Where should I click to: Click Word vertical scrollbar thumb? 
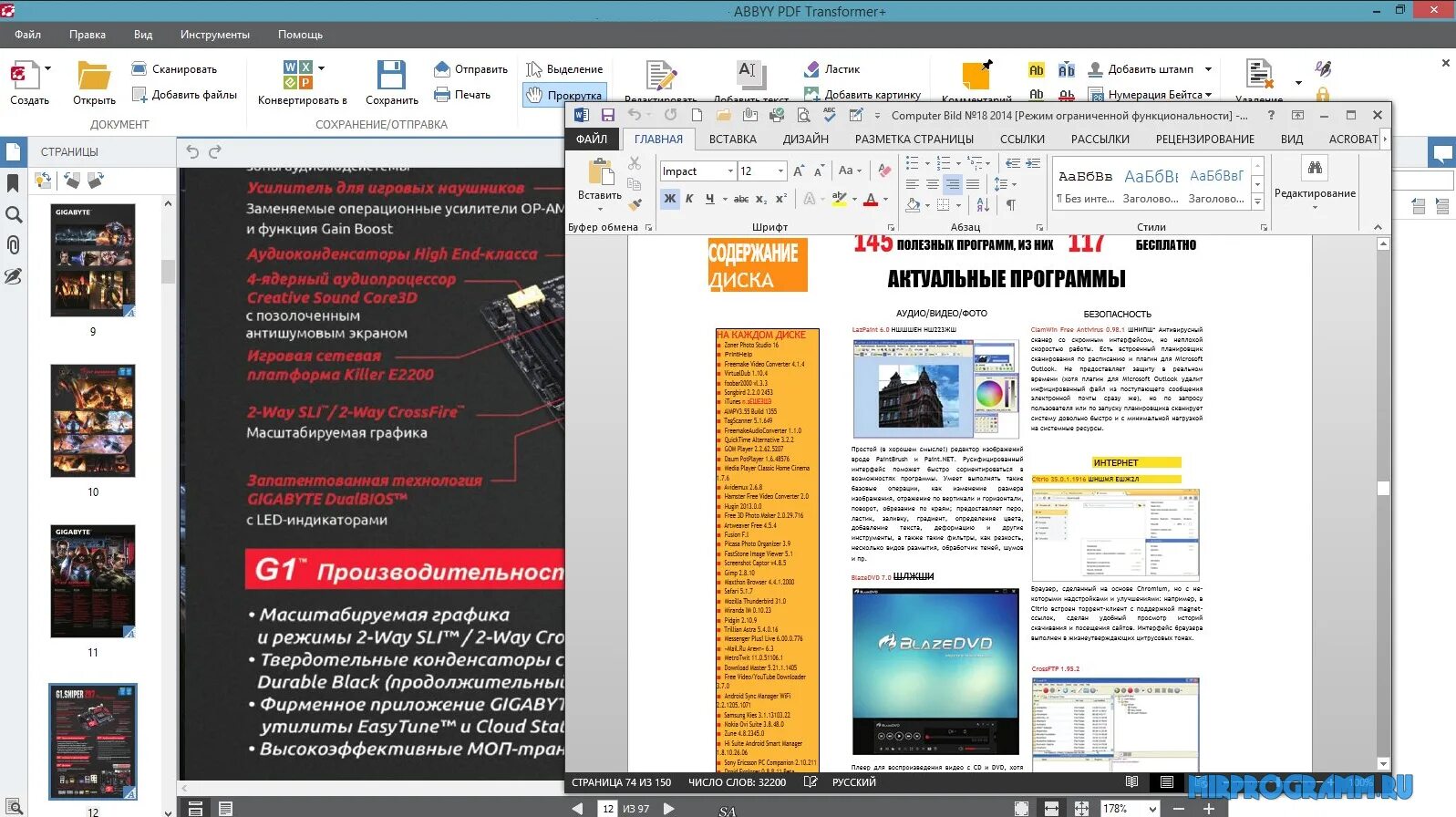[x=1384, y=488]
